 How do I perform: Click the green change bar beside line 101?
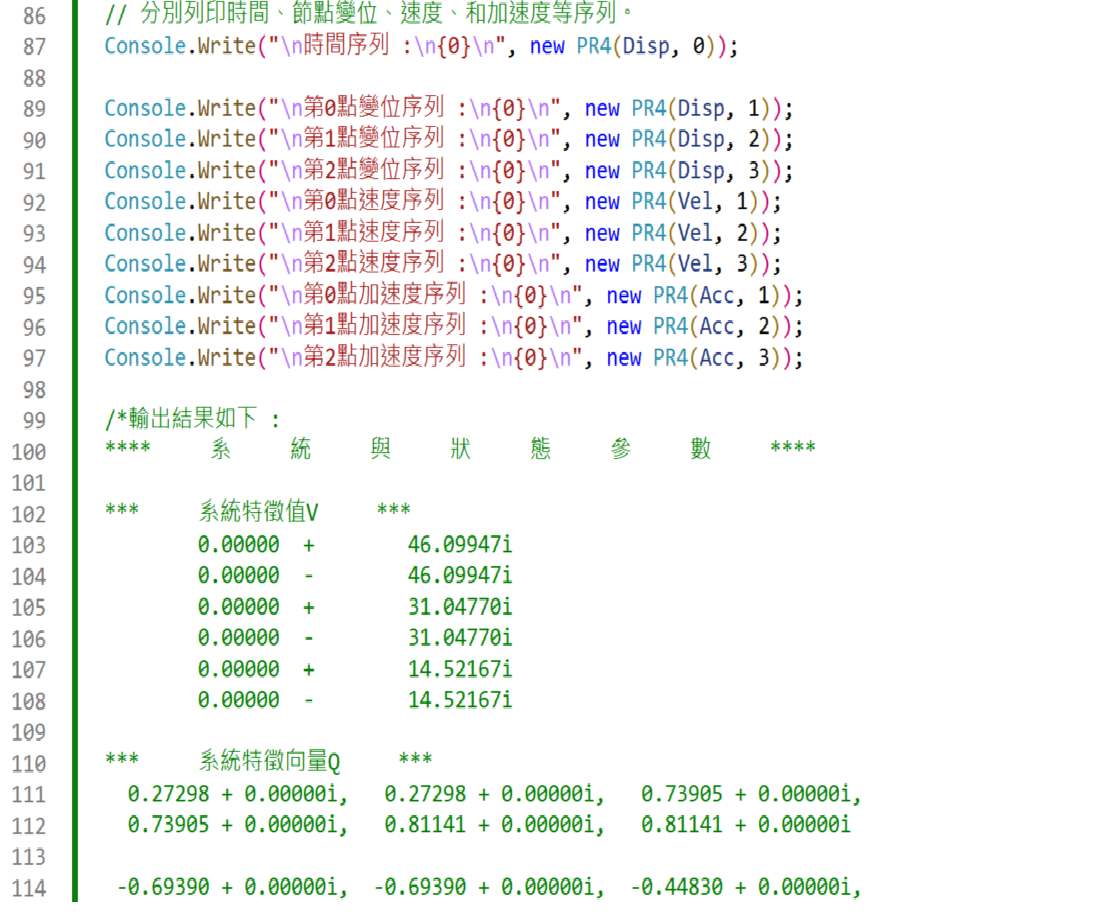pos(75,484)
